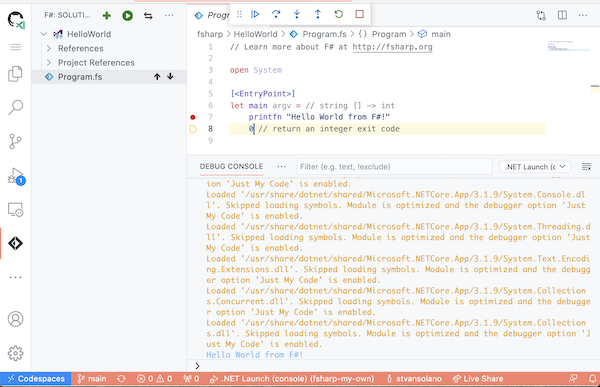Screen dimensions: 600x387
Task: Open debug console panel more options
Action: click(282, 167)
